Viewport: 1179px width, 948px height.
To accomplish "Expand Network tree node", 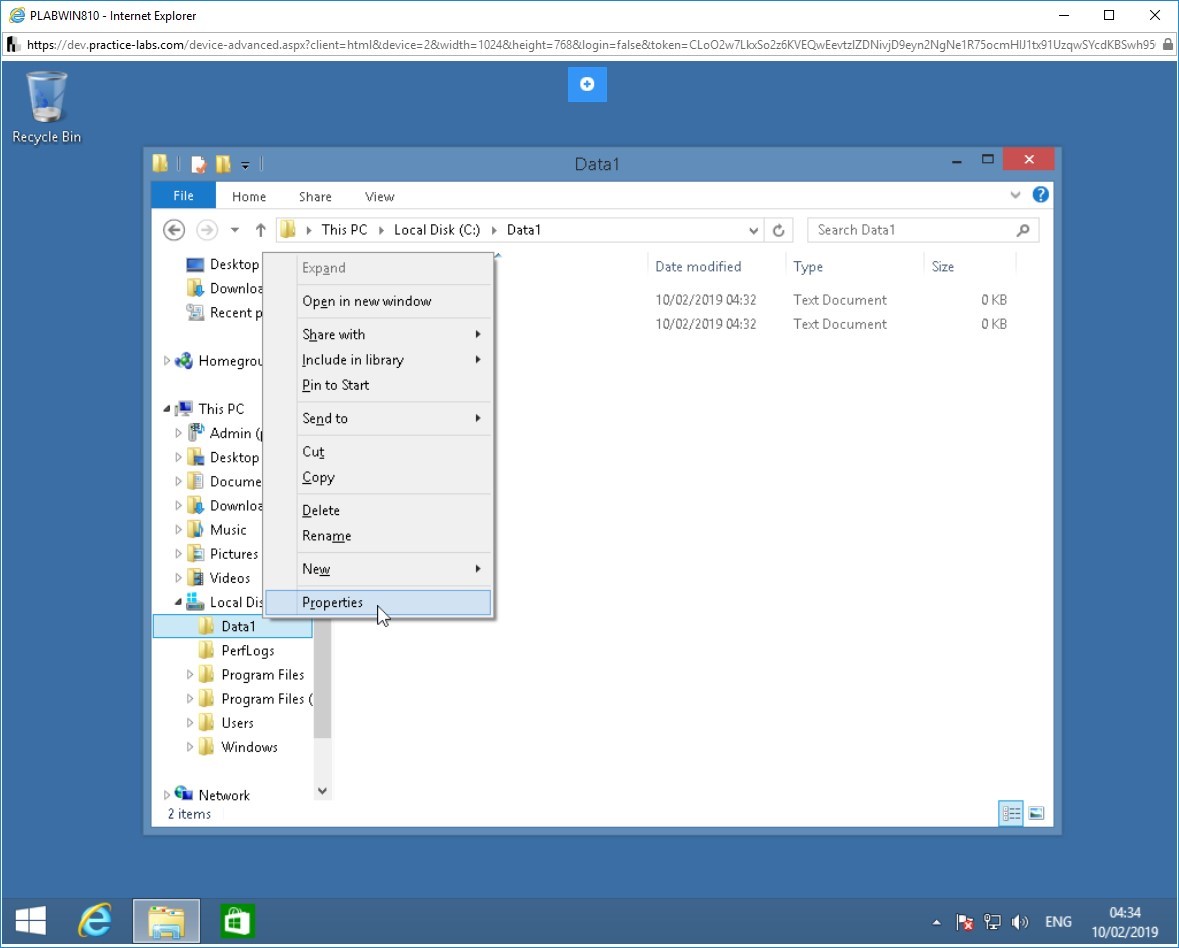I will (x=167, y=795).
